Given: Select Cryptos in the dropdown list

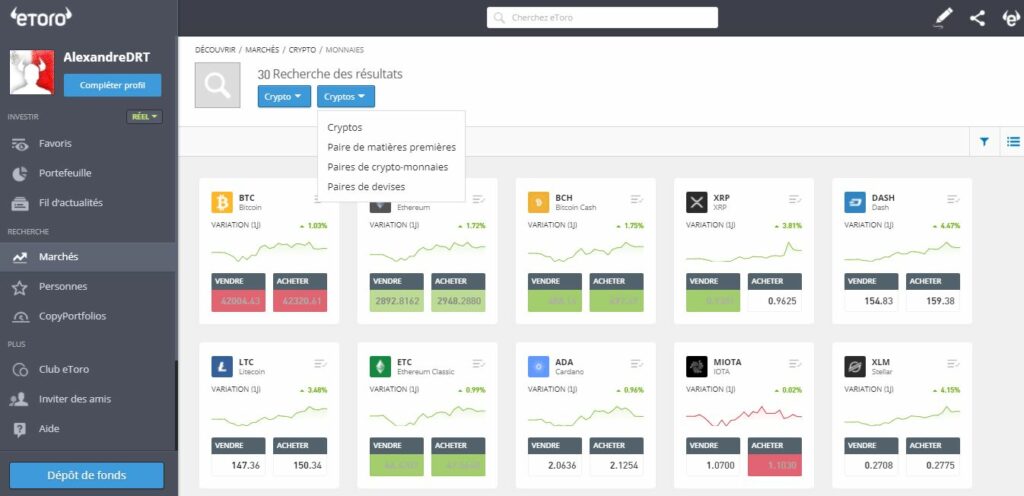Looking at the screenshot, I should click(345, 128).
